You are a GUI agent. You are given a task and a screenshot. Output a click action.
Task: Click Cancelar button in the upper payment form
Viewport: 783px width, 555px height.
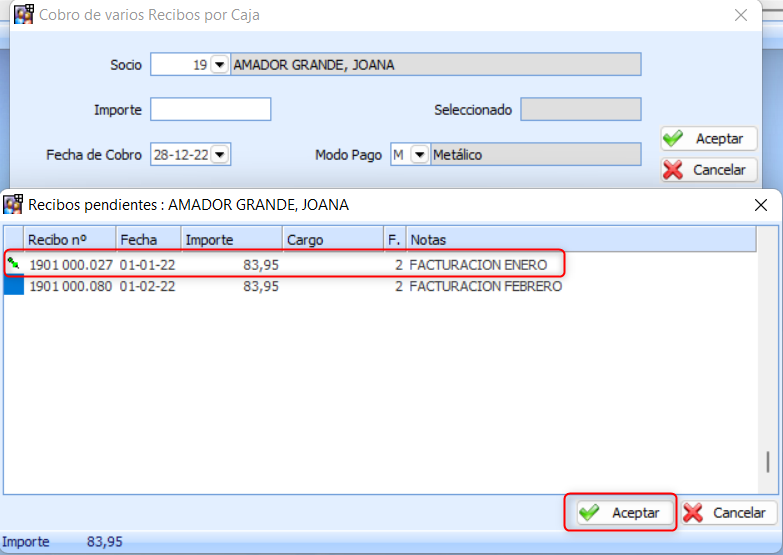click(709, 170)
